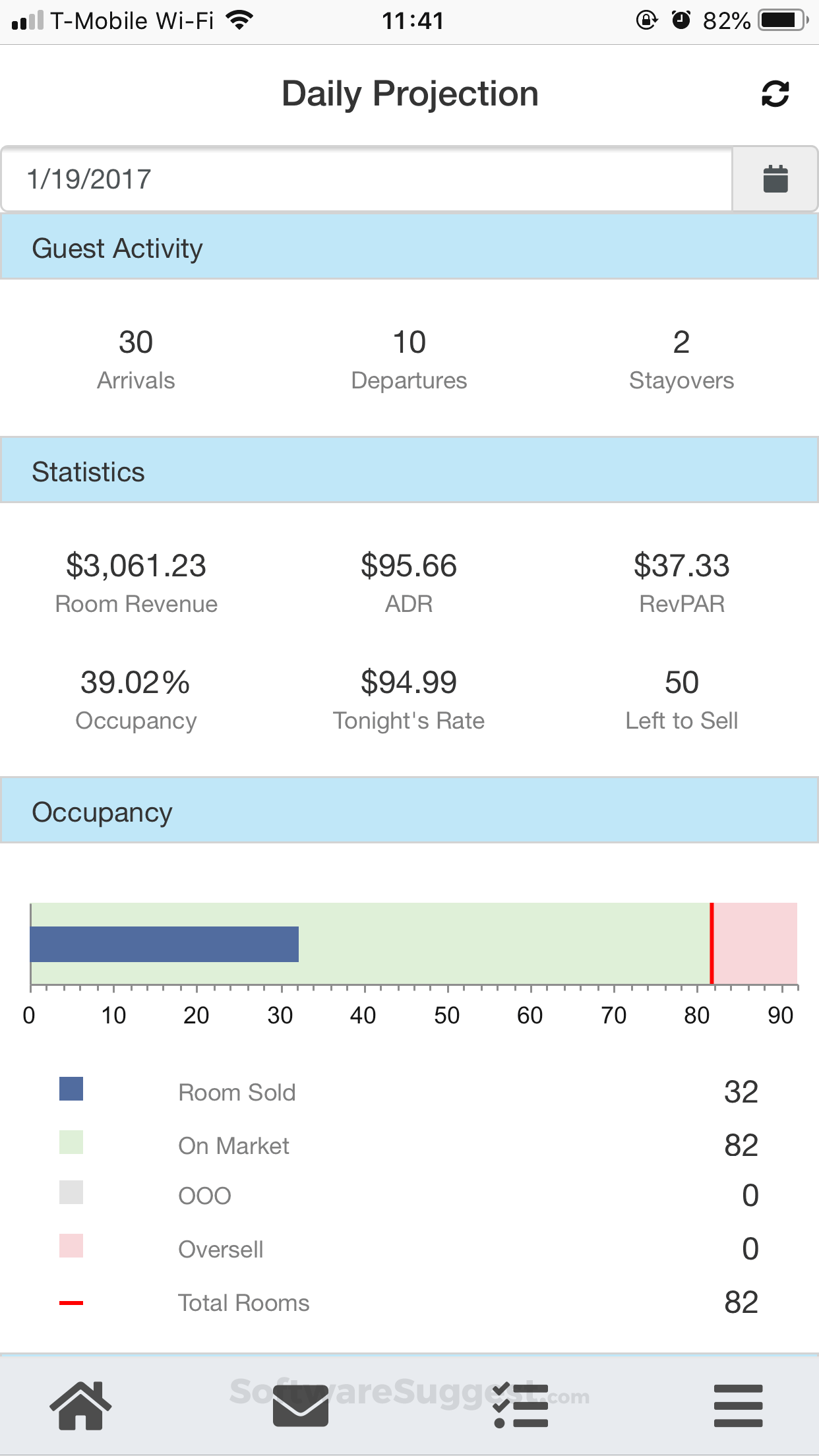Viewport: 819px width, 1456px height.
Task: Click the red Total Rooms marker line
Action: 712,943
